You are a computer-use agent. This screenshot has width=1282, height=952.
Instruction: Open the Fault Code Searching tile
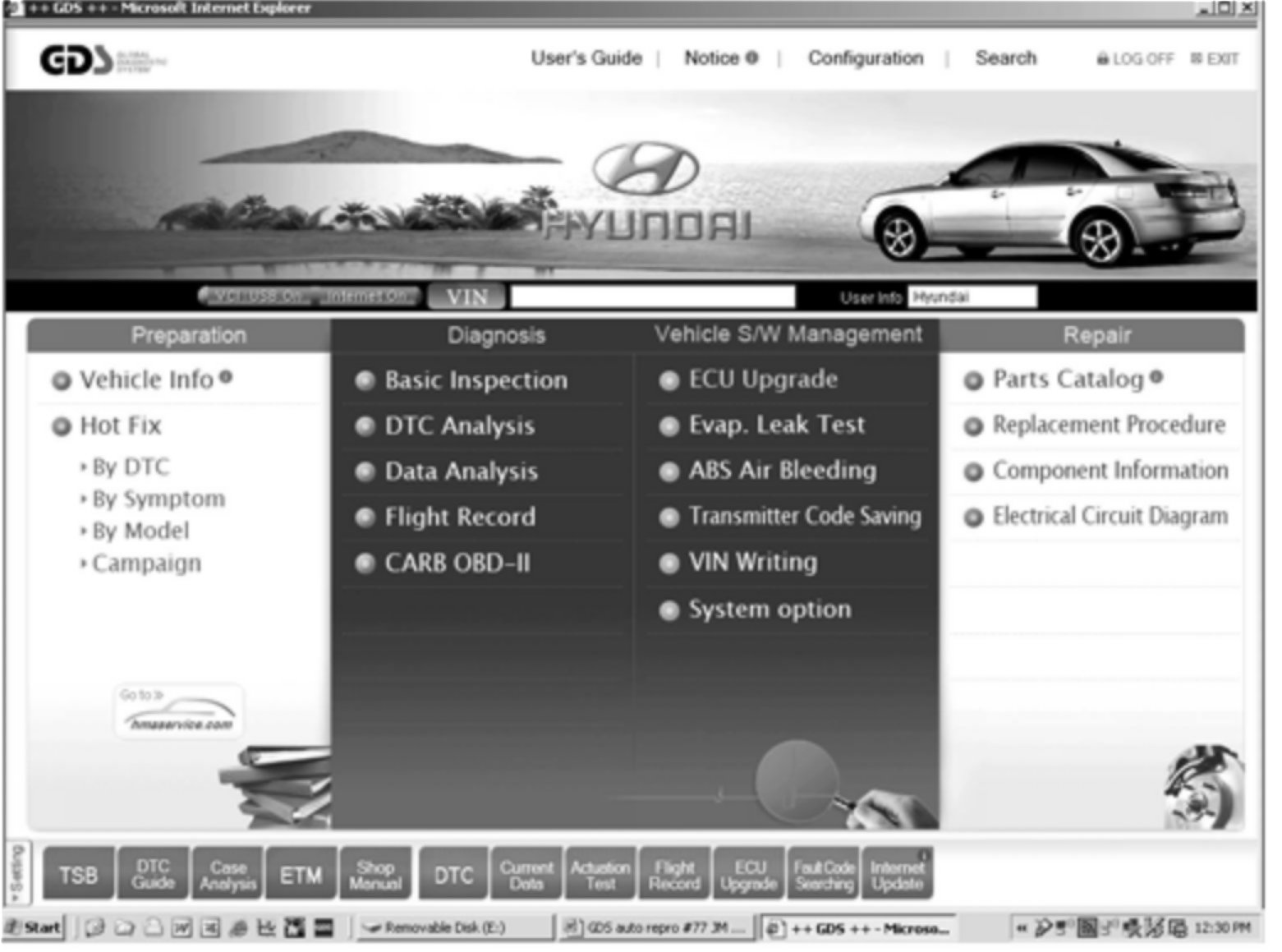tap(824, 875)
